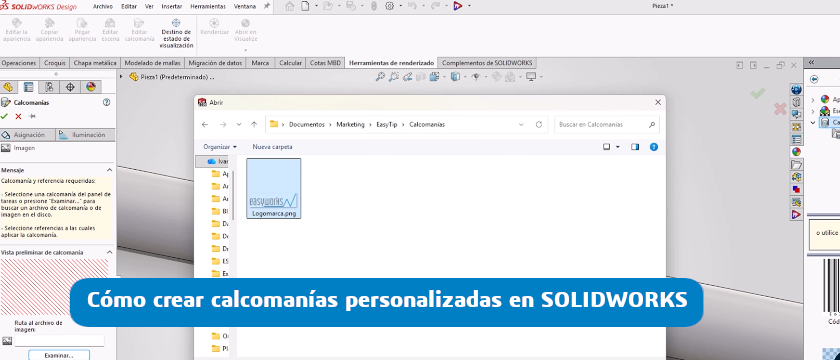Expand the Pieza1 (Predeterminado) flyout tree
The image size is (840, 360).
[x=121, y=77]
